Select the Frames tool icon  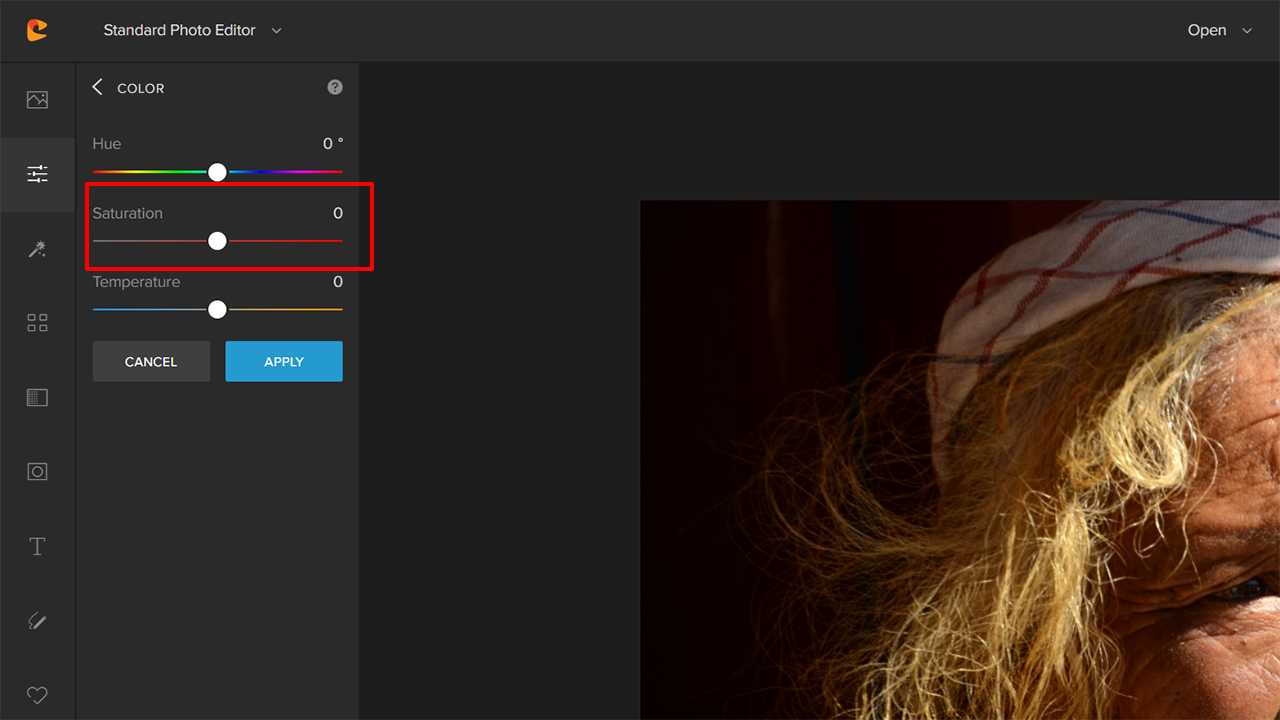[37, 397]
